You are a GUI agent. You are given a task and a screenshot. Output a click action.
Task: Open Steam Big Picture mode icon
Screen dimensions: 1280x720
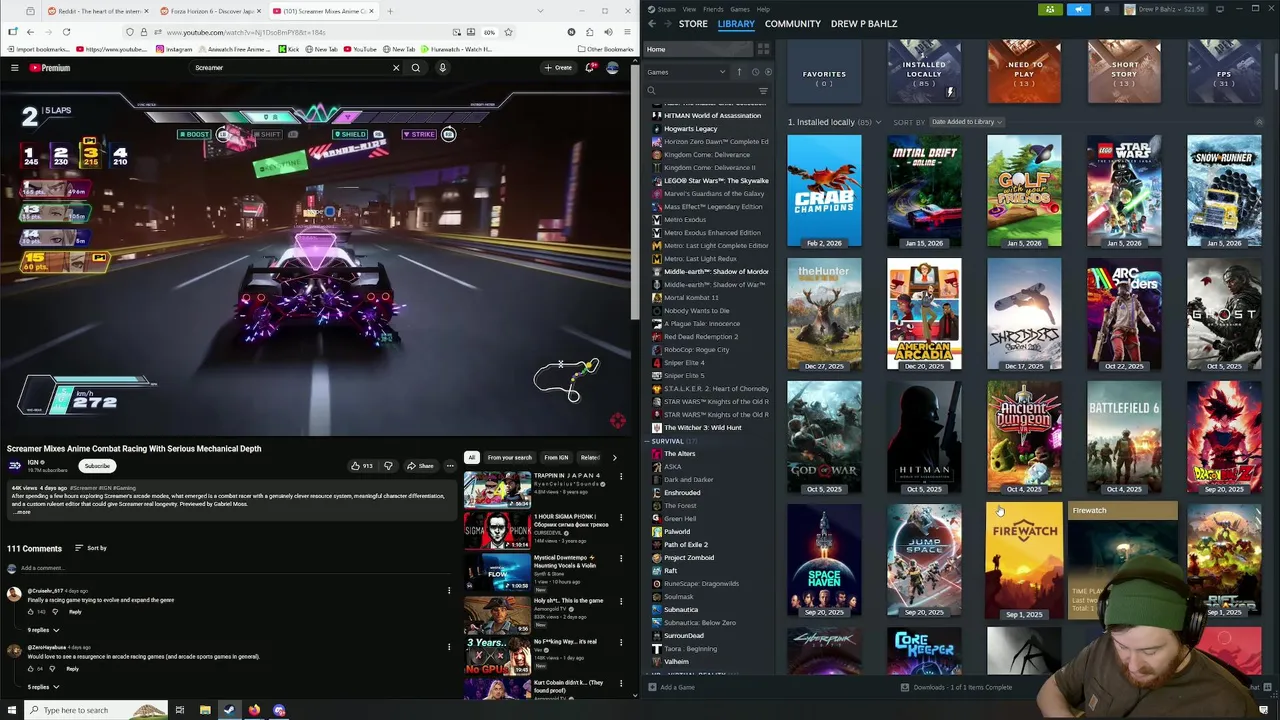coord(1219,9)
